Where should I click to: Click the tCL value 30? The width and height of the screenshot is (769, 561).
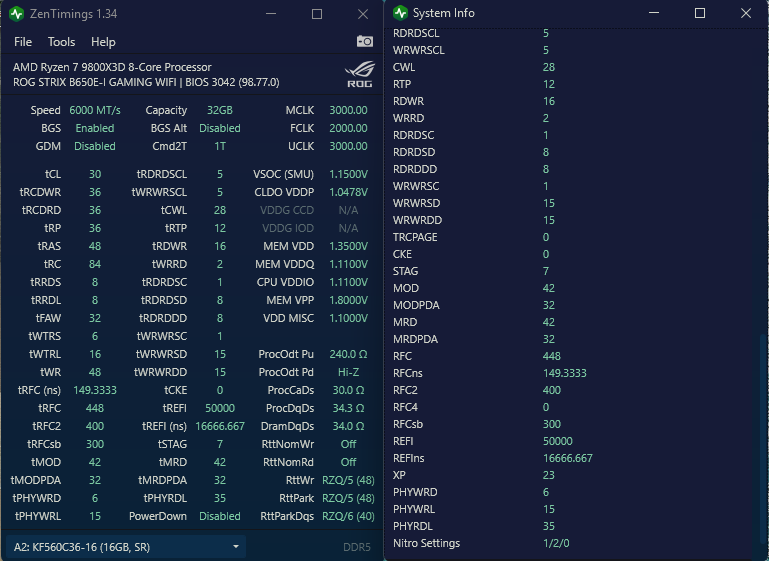95,174
